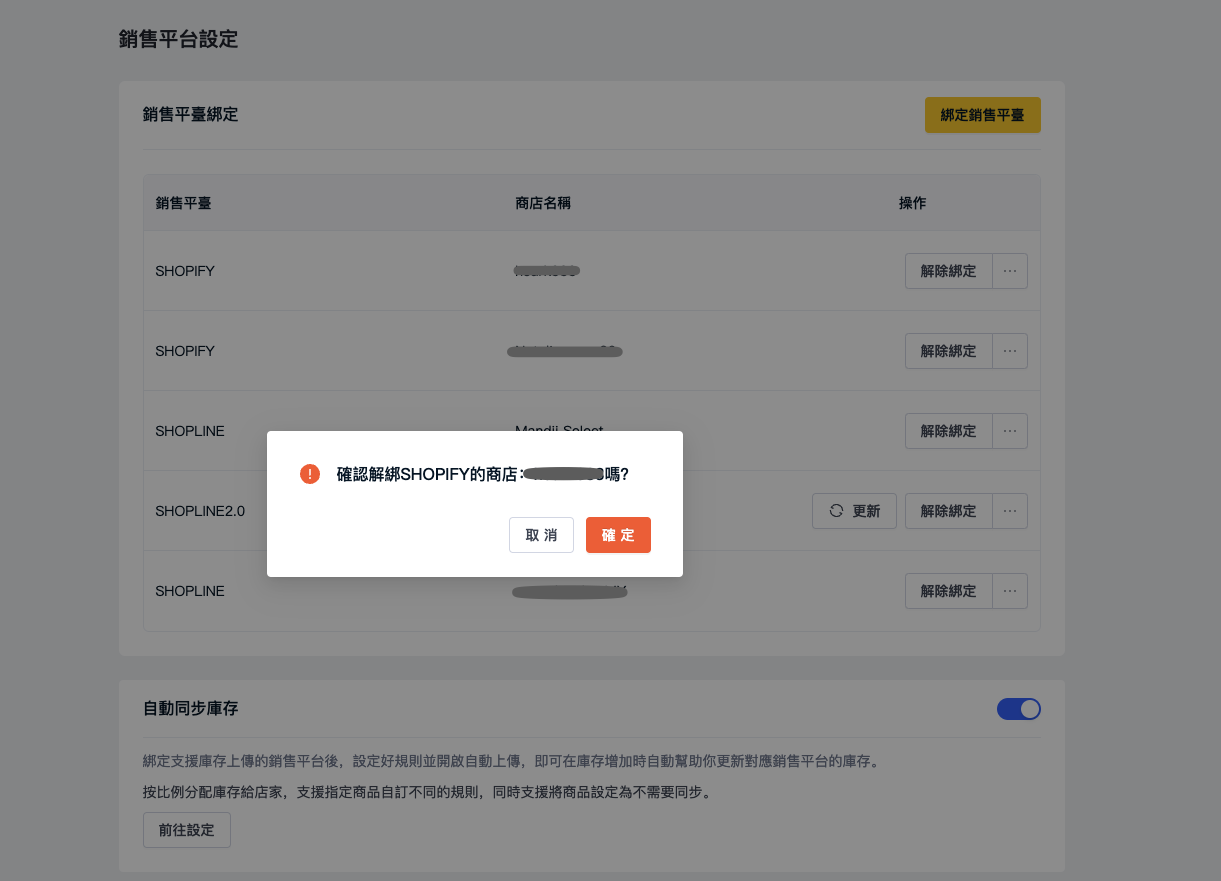Toggle the 自動同步庫存 switch
This screenshot has height=881, width=1221.
tap(1019, 709)
